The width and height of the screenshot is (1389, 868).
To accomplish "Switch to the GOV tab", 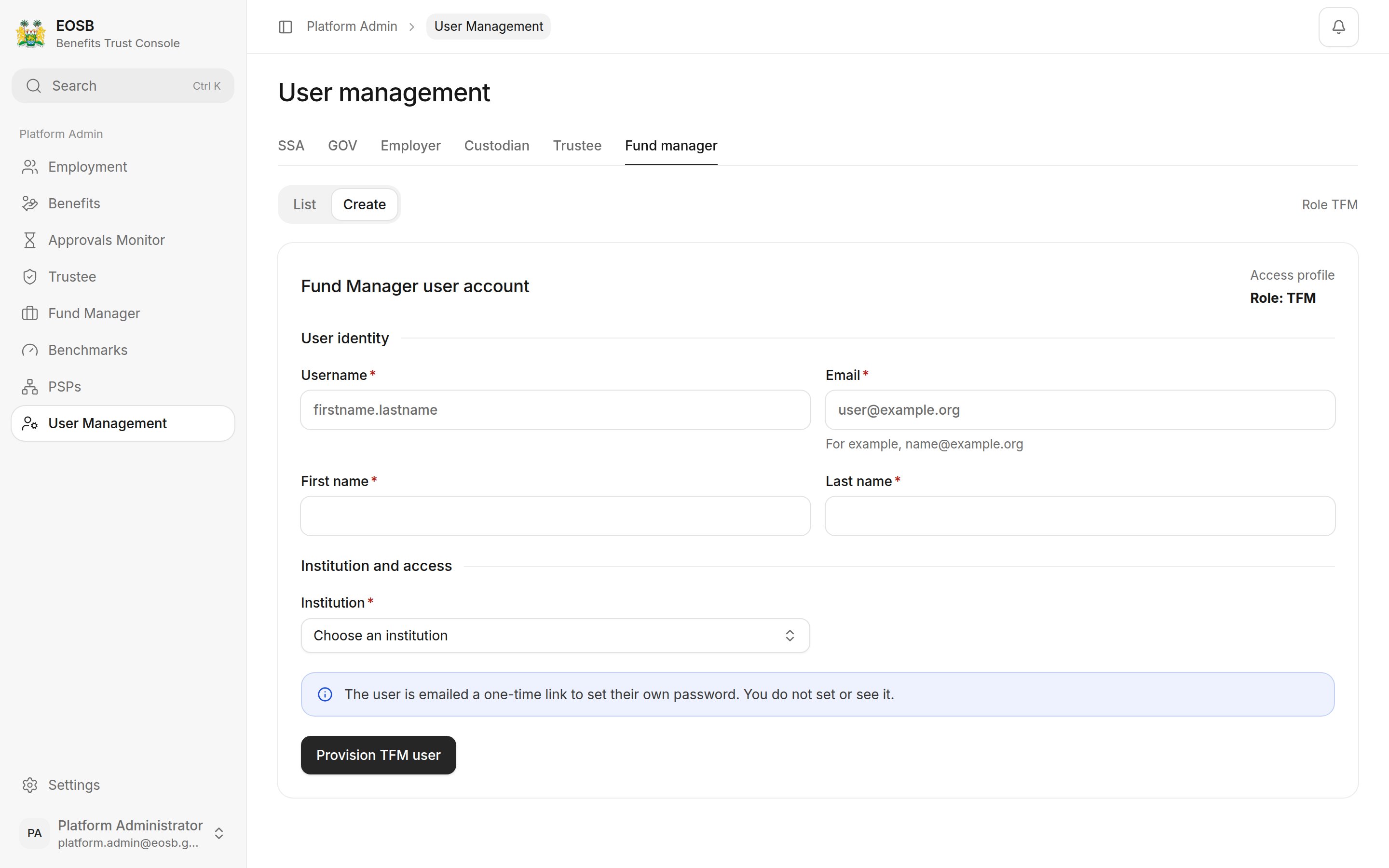I will [342, 146].
